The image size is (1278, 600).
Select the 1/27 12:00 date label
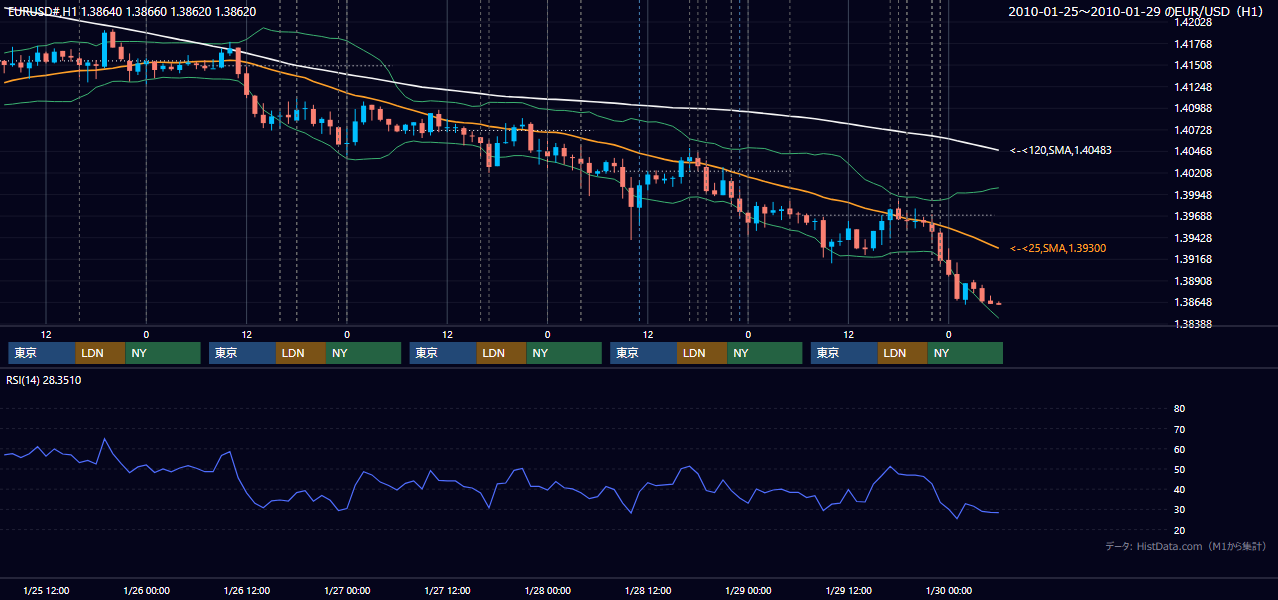447,591
